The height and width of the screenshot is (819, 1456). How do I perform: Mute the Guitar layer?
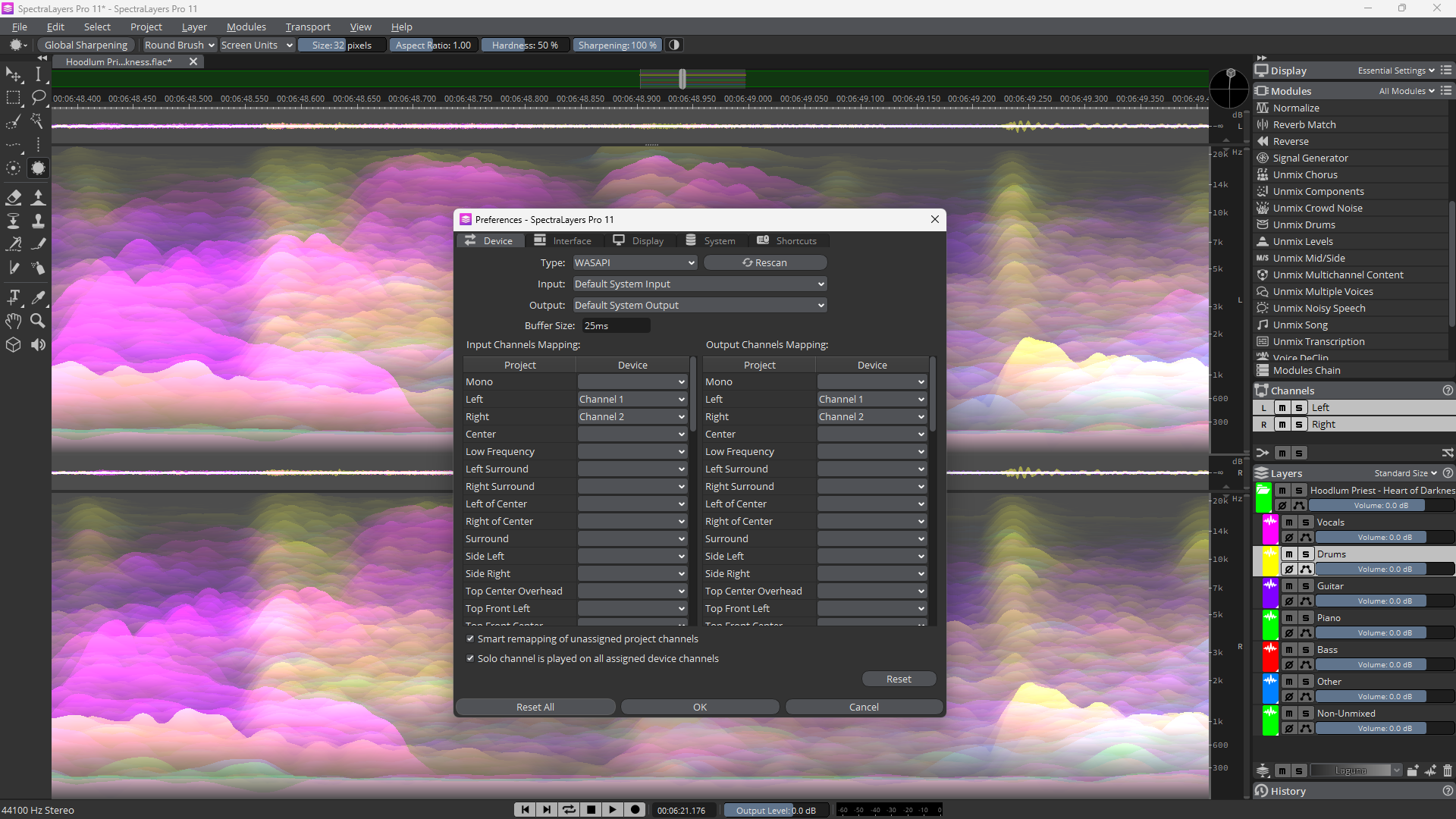tap(1289, 585)
